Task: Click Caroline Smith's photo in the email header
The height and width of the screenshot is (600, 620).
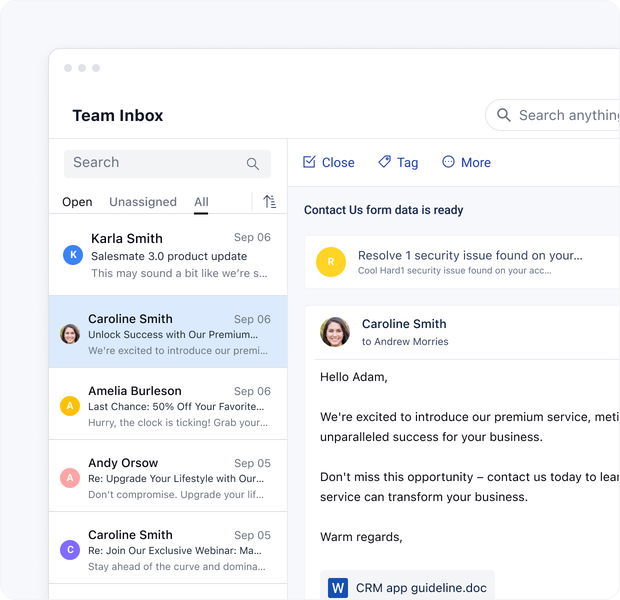Action: [335, 332]
